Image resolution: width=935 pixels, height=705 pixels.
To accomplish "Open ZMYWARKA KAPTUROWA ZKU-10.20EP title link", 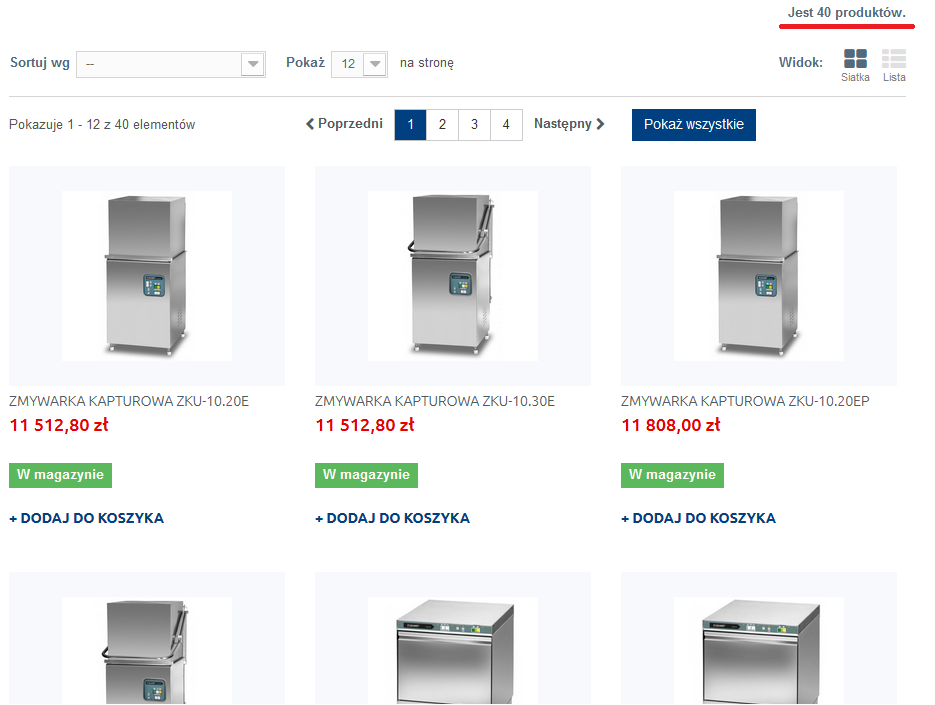I will coord(745,401).
